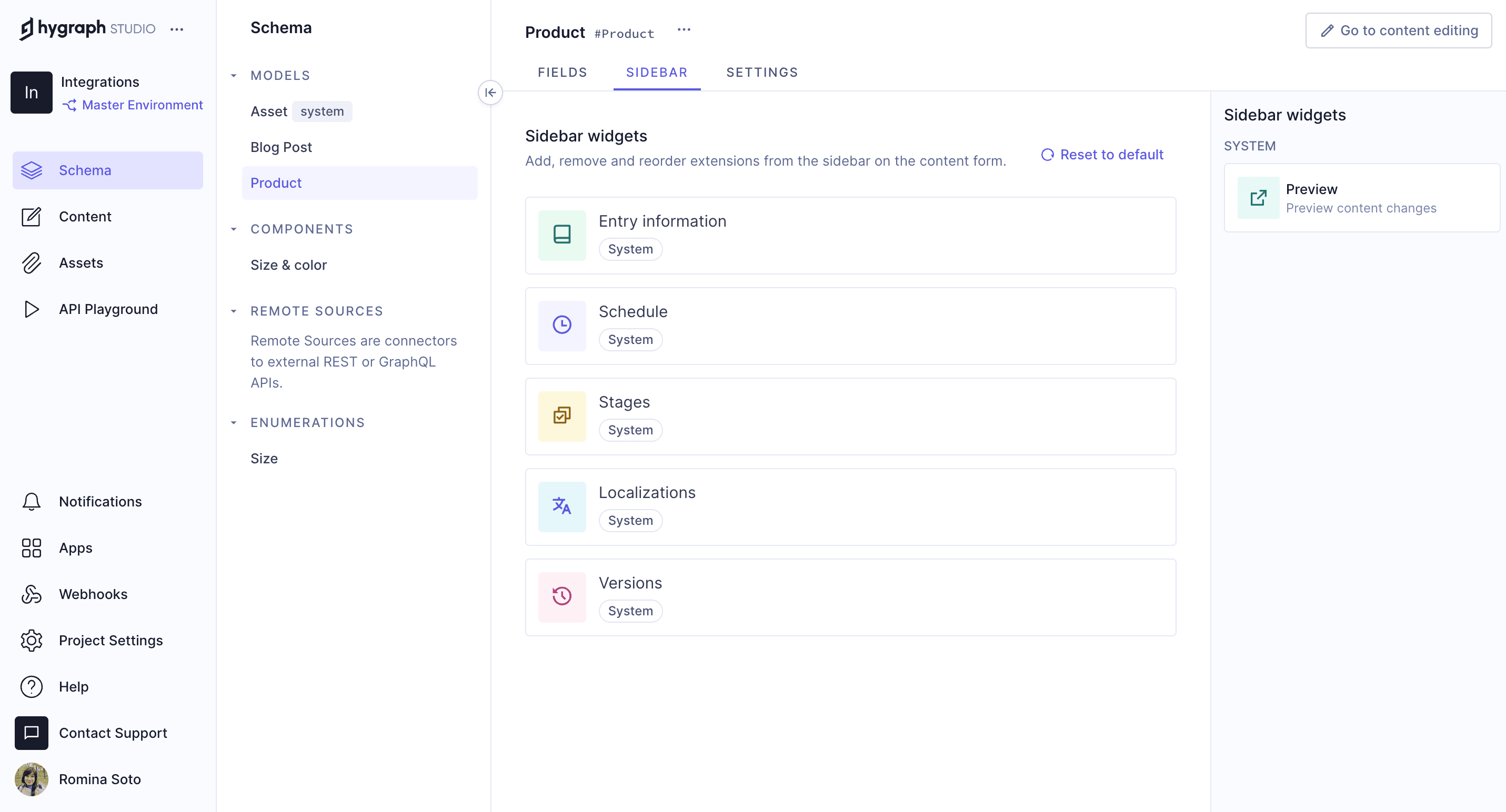The width and height of the screenshot is (1506, 812).
Task: Collapse the schema panel with the arrow toggle
Action: click(x=490, y=93)
